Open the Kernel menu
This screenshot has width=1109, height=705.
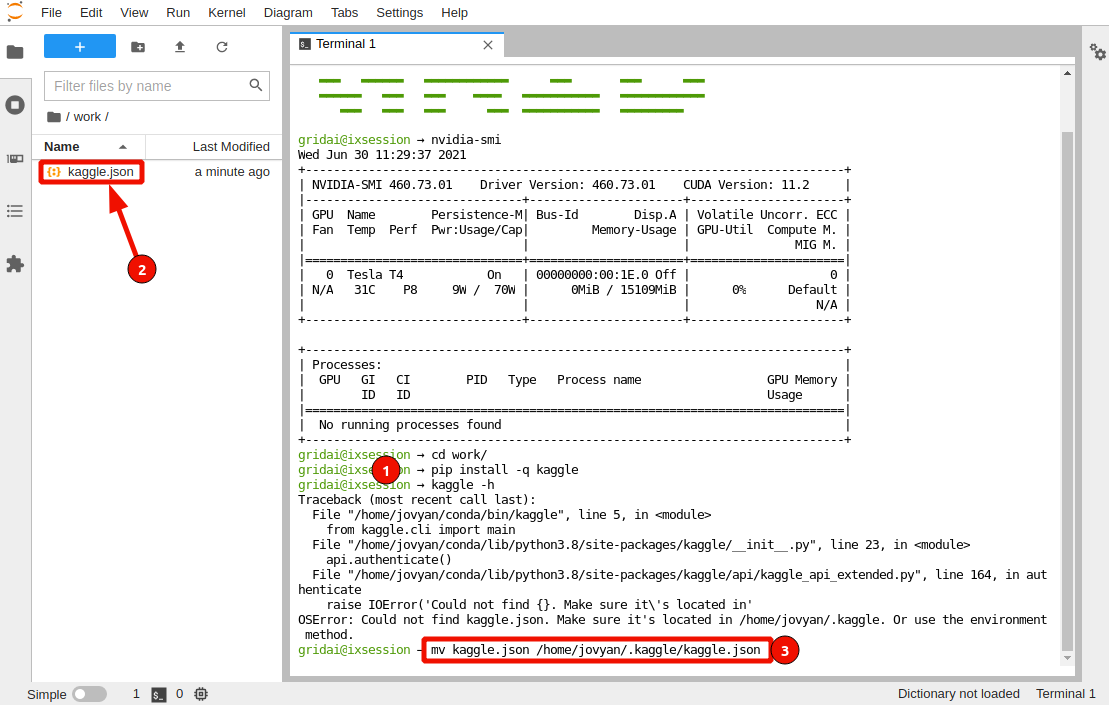point(227,13)
